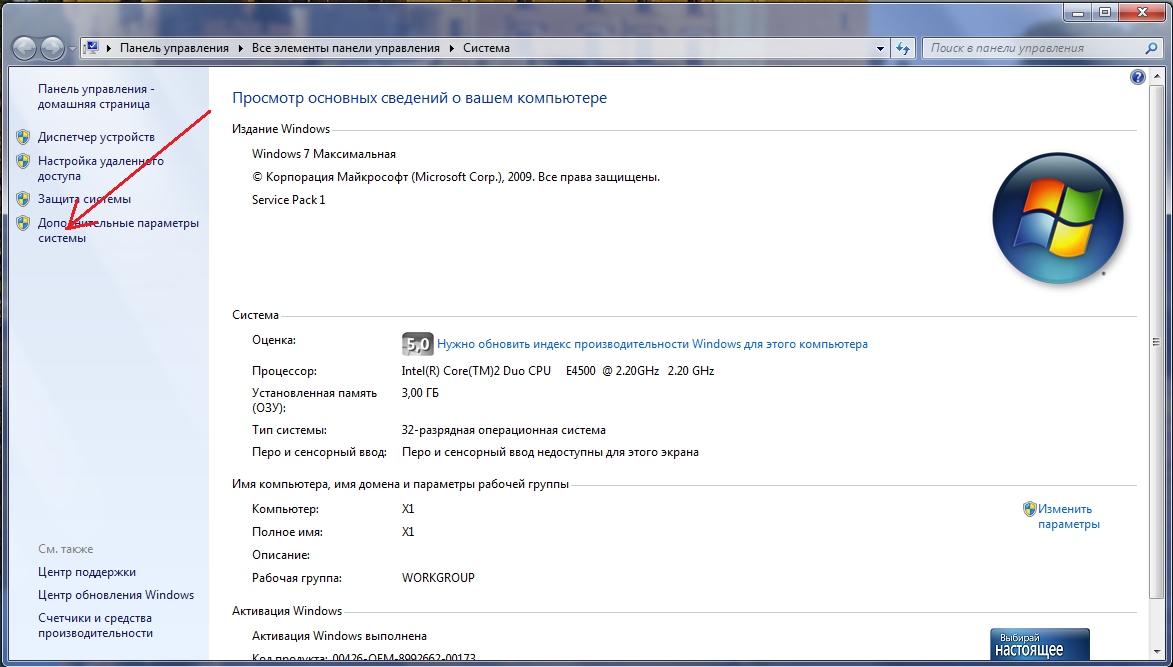Open Центр поддержки link
Viewport: 1173px width, 667px height.
click(x=87, y=572)
